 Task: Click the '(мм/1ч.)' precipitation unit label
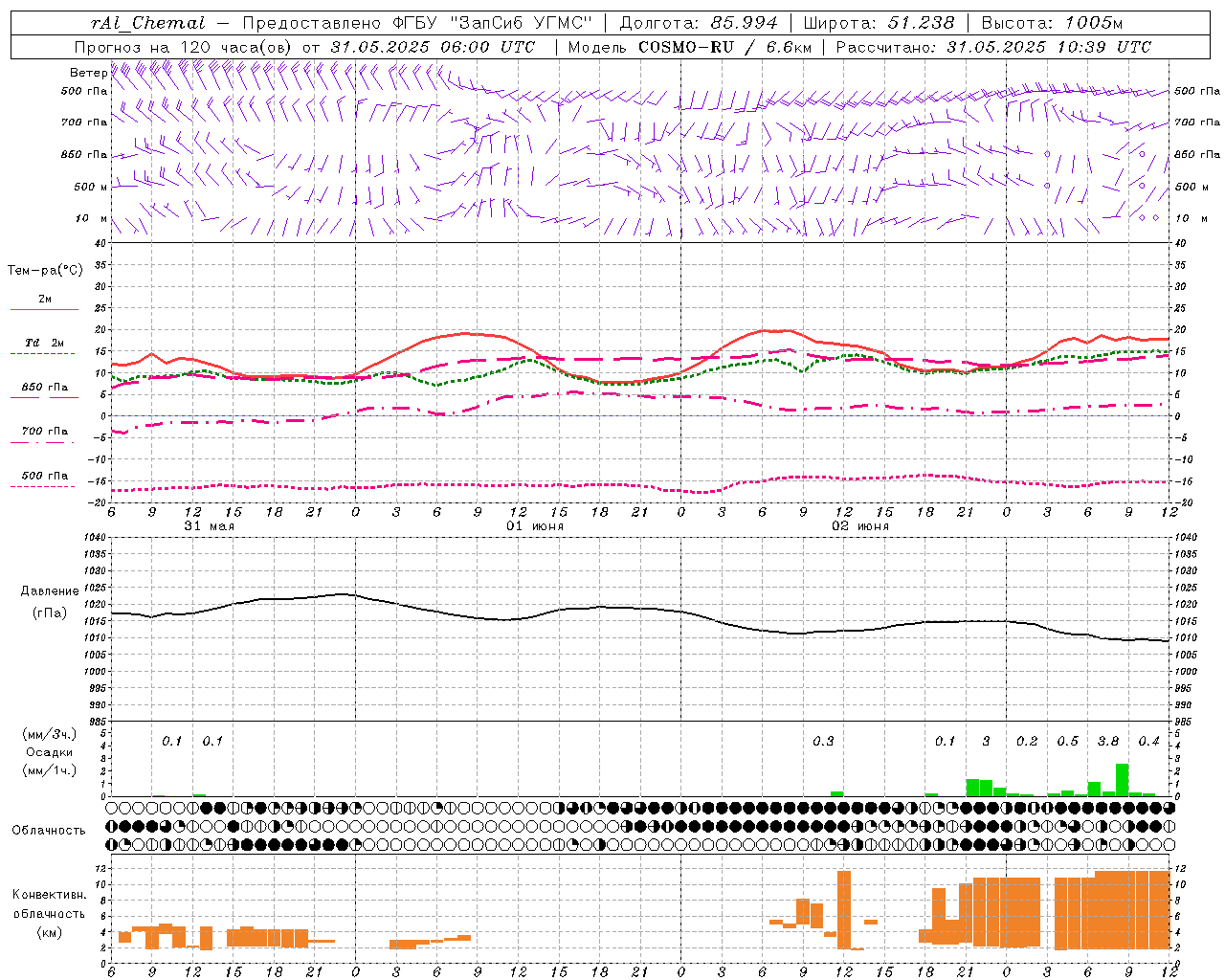coord(49,770)
